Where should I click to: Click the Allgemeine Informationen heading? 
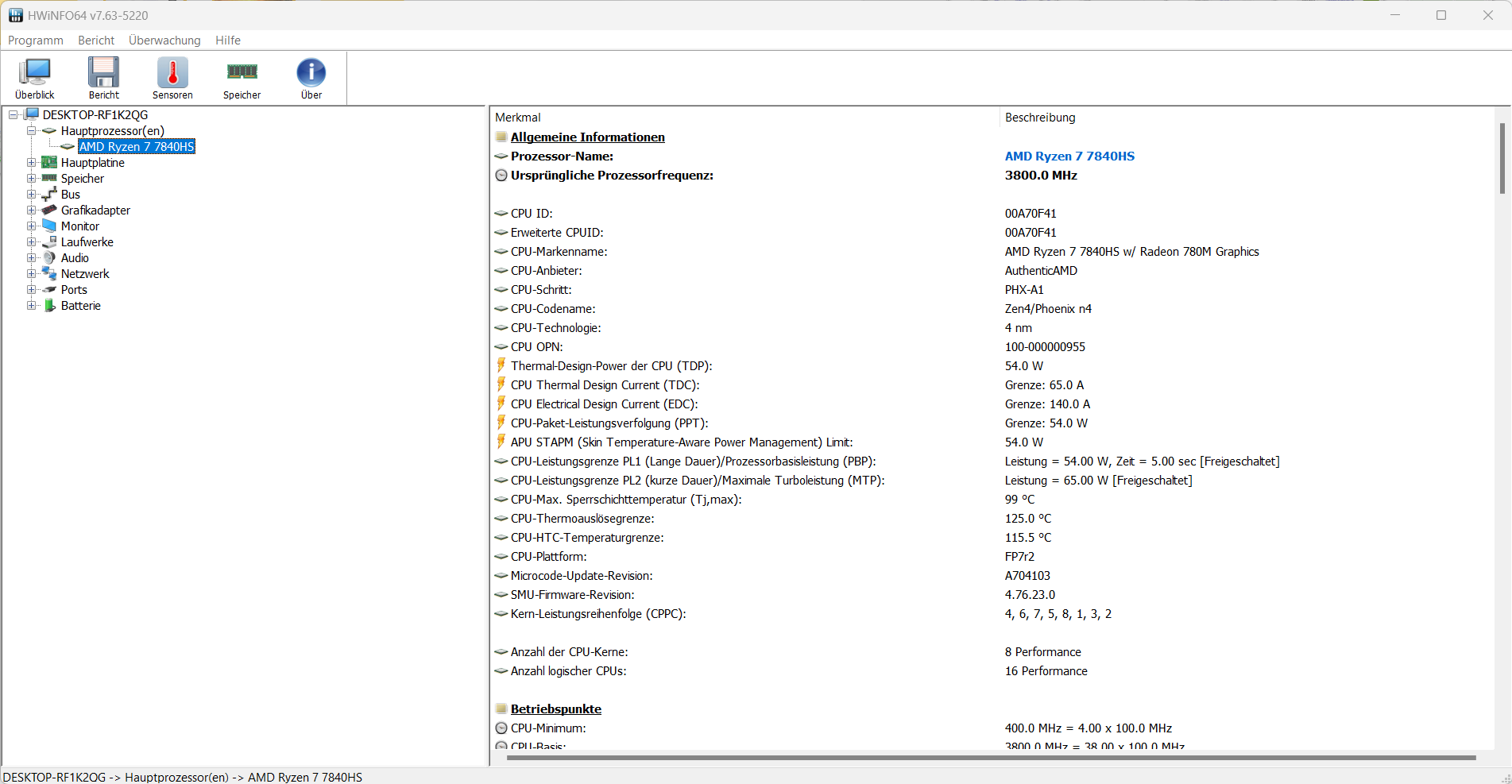588,137
